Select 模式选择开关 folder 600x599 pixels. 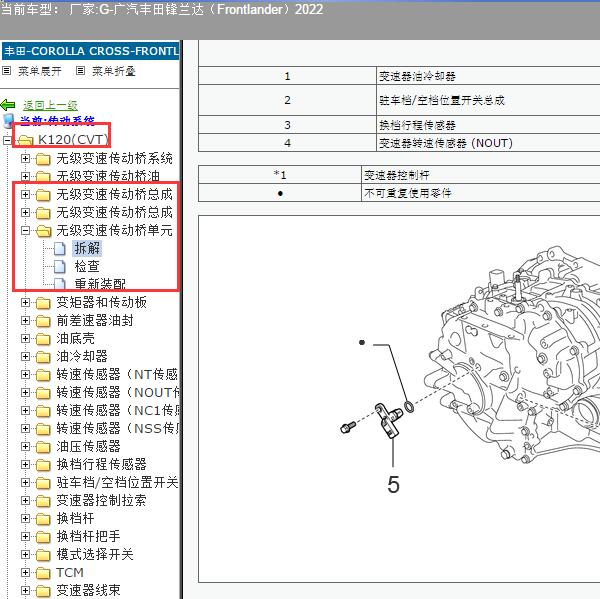click(x=95, y=554)
